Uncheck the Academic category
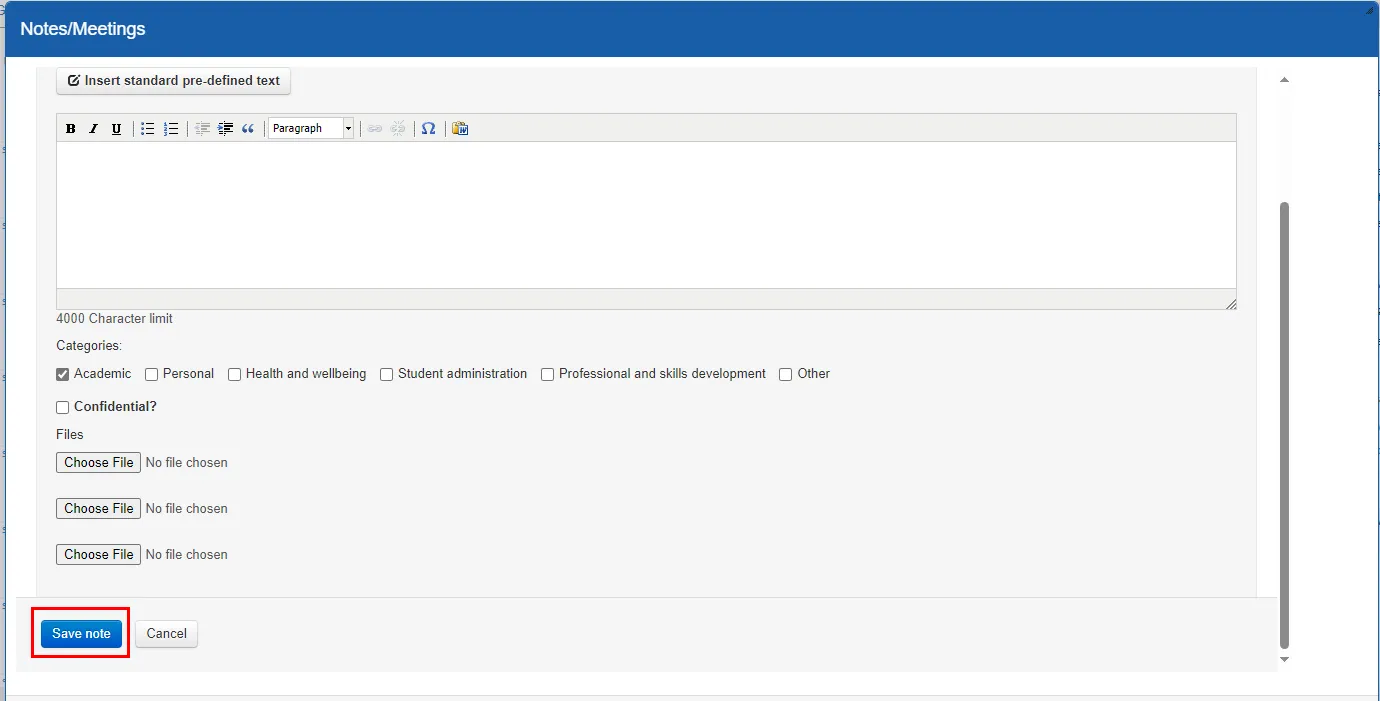Viewport: 1380px width, 701px height. (x=62, y=374)
